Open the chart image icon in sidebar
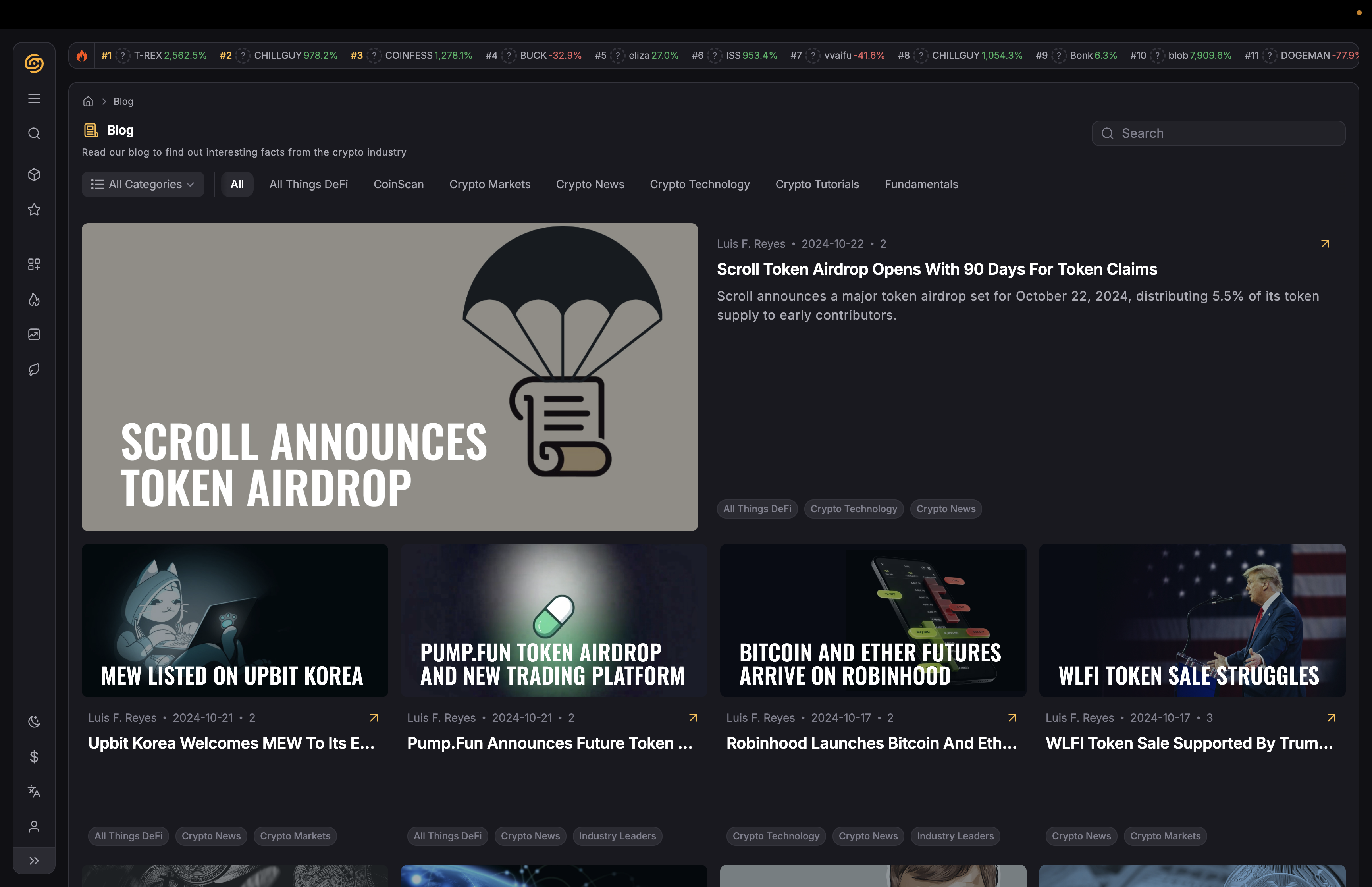 coord(34,335)
